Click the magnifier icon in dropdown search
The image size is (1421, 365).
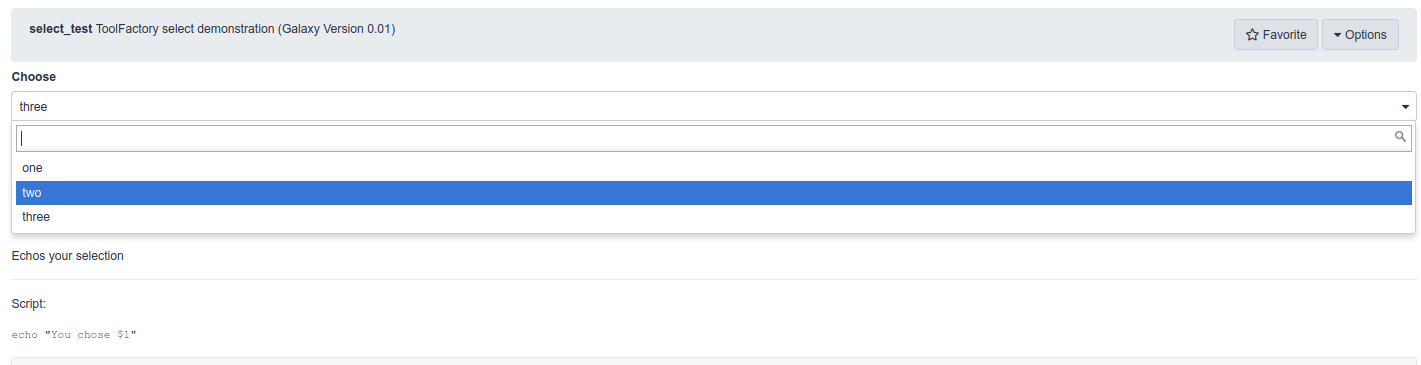tap(1401, 137)
